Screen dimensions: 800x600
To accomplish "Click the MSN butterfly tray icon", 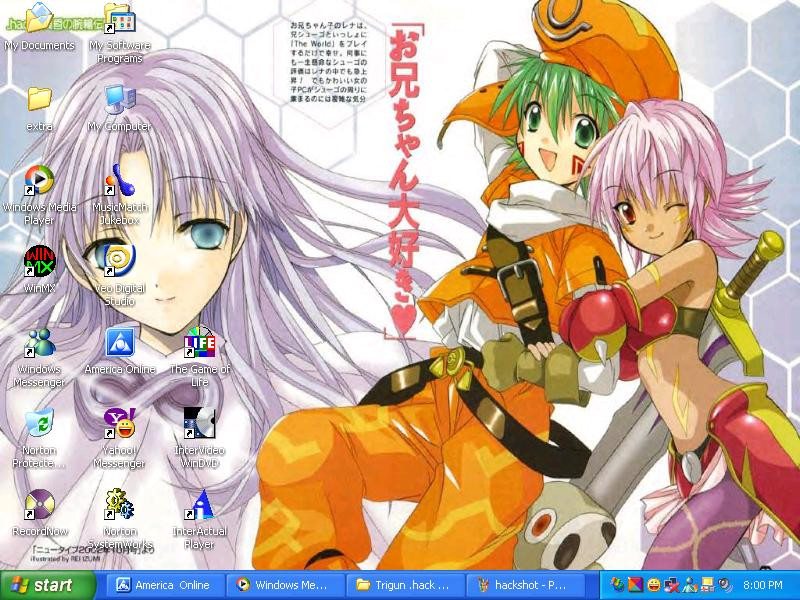I will 618,585.
